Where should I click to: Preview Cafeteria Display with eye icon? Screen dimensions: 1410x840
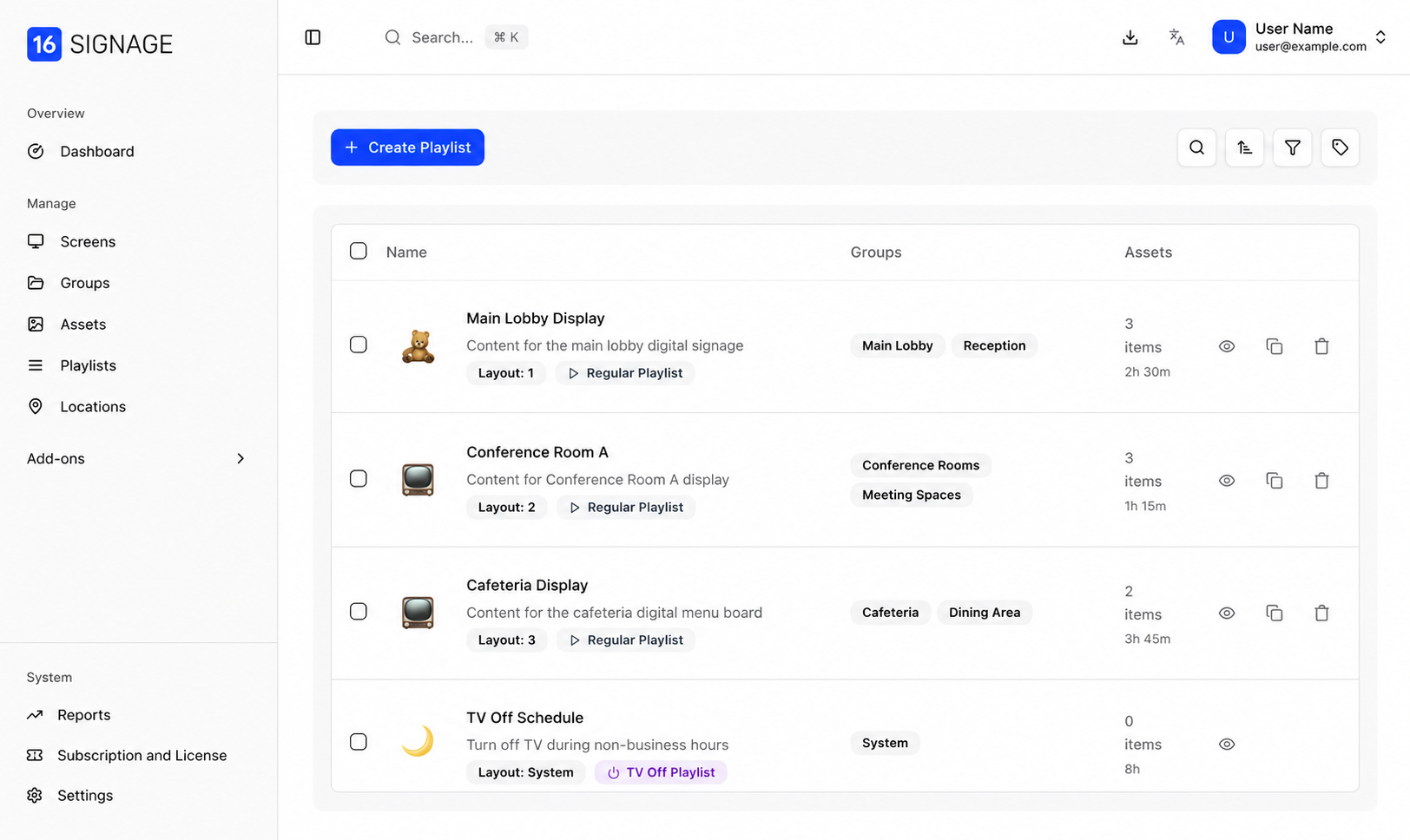coord(1227,614)
